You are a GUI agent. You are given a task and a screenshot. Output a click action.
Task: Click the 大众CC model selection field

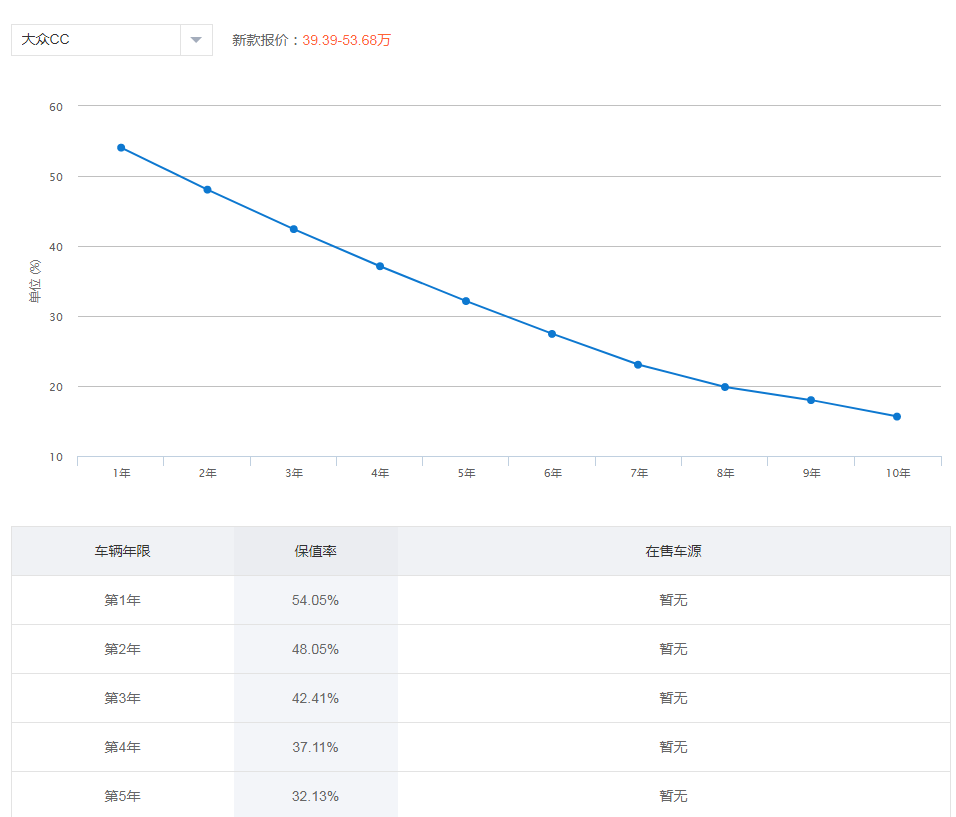click(x=112, y=40)
